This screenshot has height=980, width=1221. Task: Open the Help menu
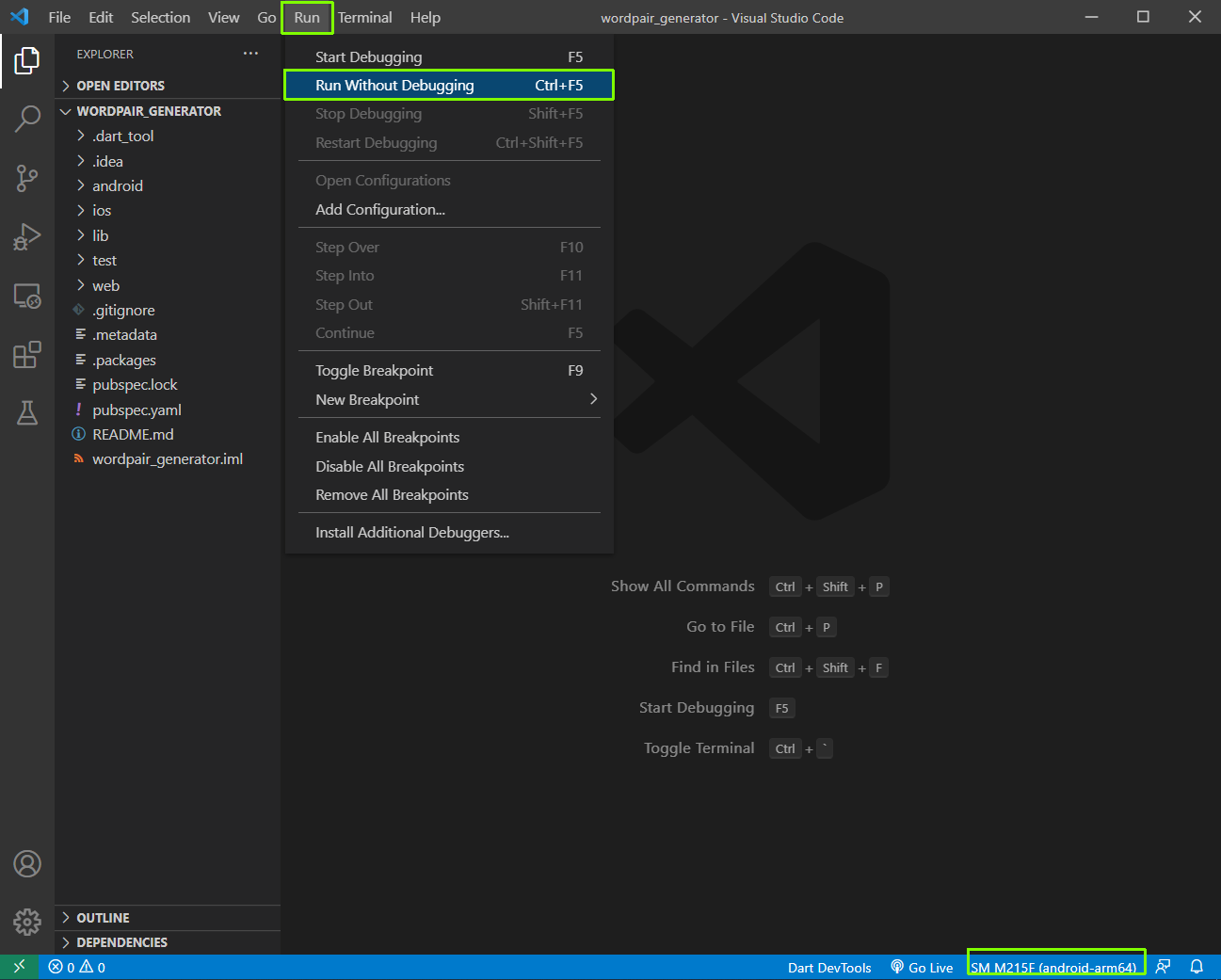426,17
